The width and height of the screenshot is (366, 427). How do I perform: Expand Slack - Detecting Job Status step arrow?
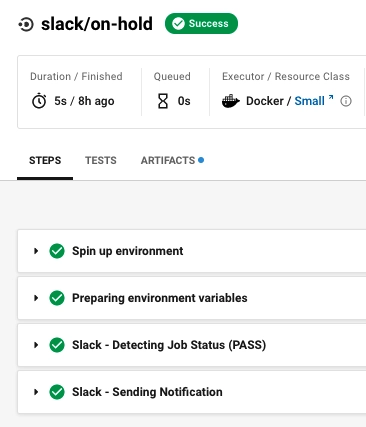click(36, 345)
